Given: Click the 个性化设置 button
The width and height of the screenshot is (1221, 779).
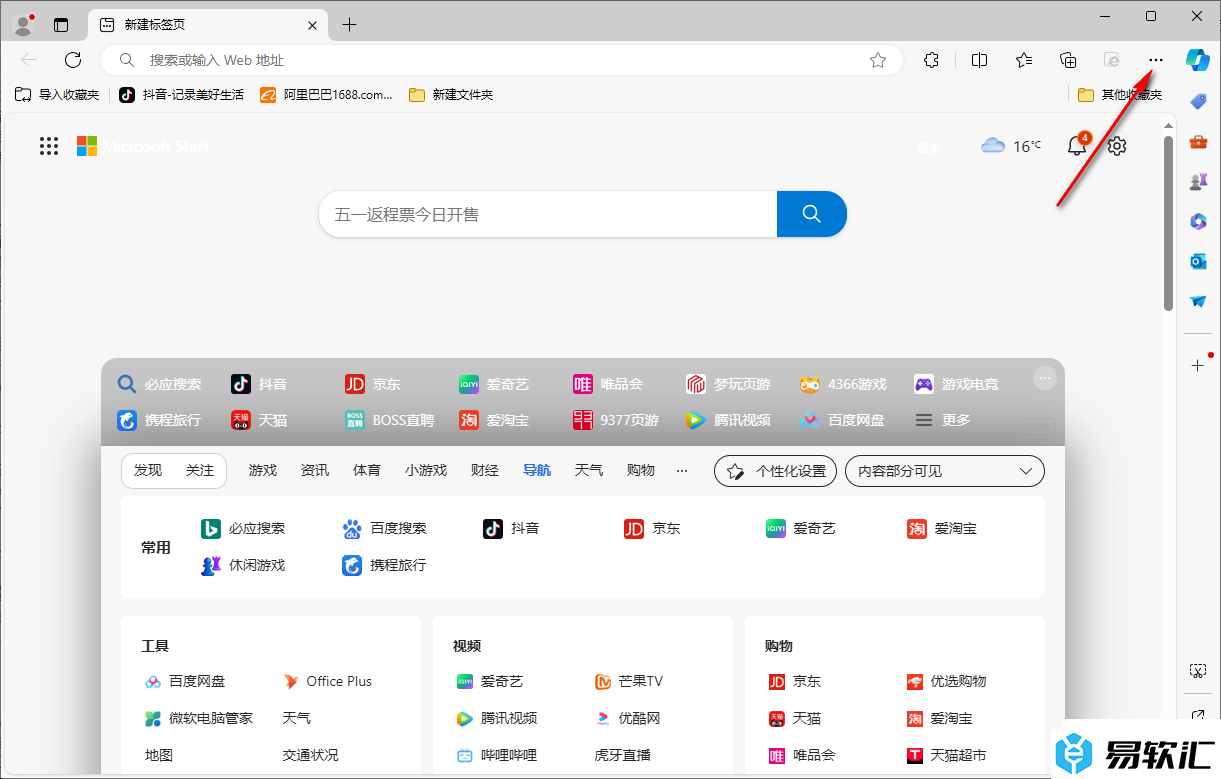Looking at the screenshot, I should 776,471.
